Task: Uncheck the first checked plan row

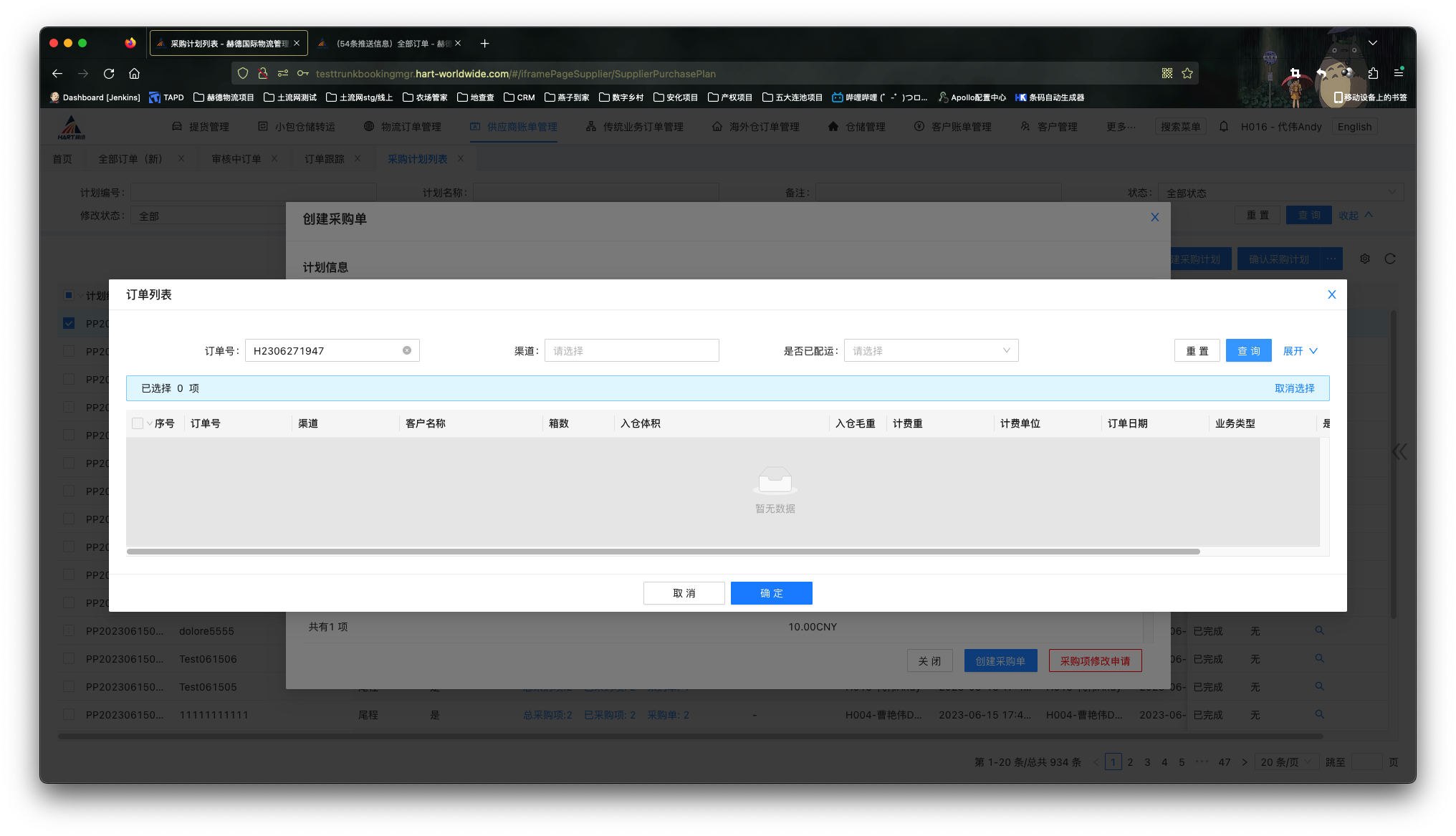Action: point(69,323)
